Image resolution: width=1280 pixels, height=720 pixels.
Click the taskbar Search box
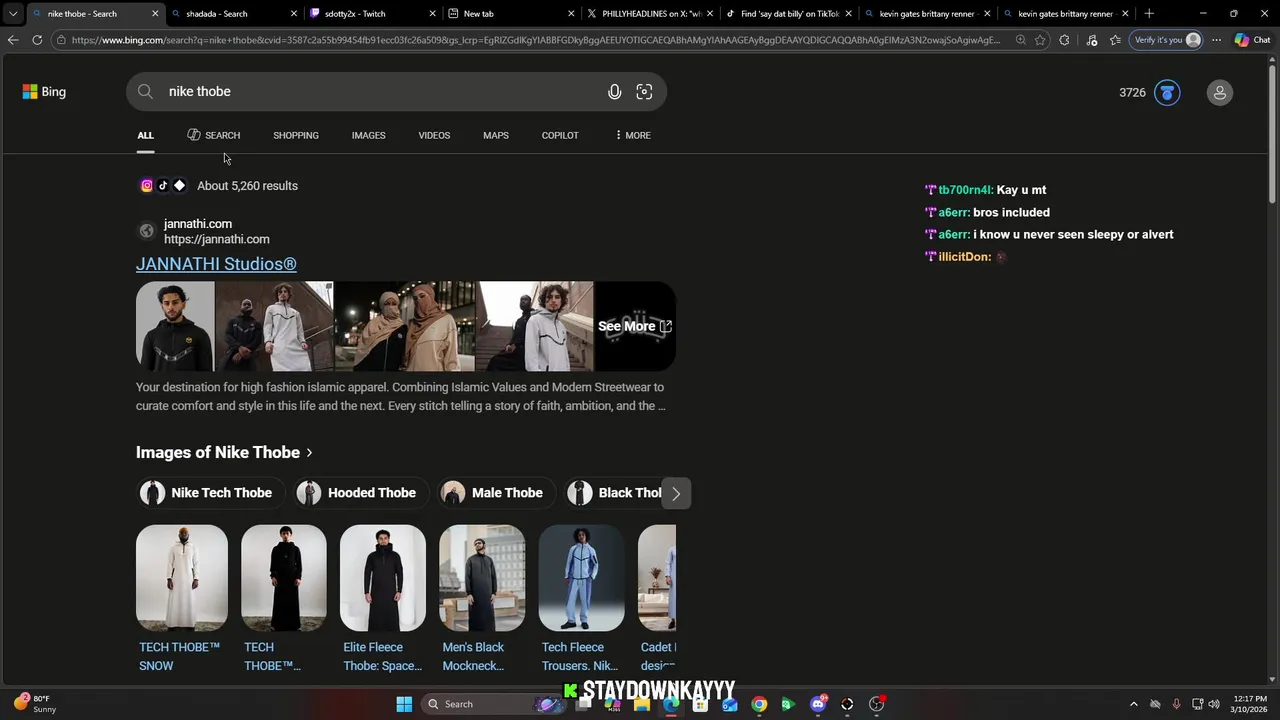(x=494, y=704)
